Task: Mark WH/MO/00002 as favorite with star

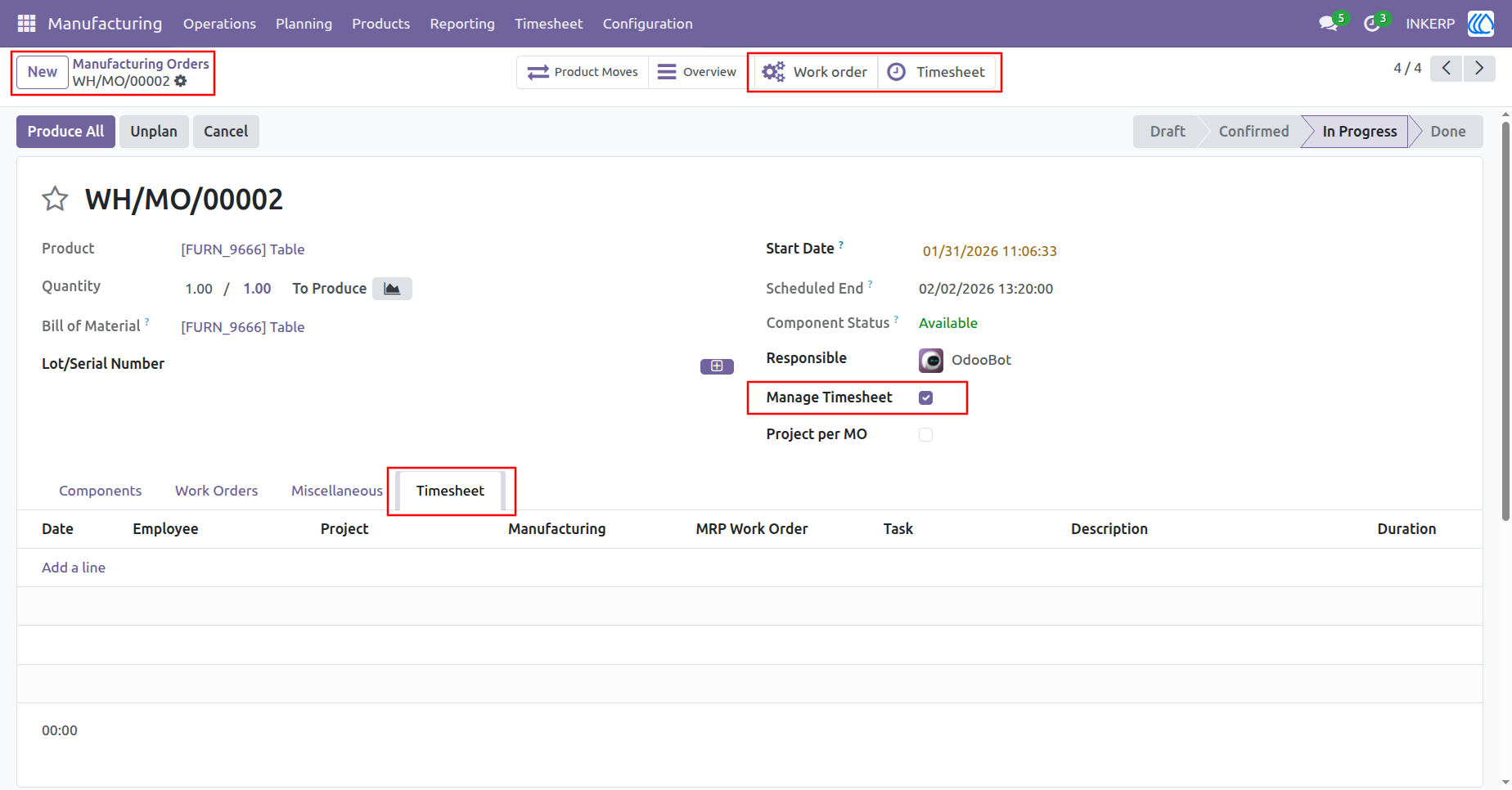Action: click(55, 199)
